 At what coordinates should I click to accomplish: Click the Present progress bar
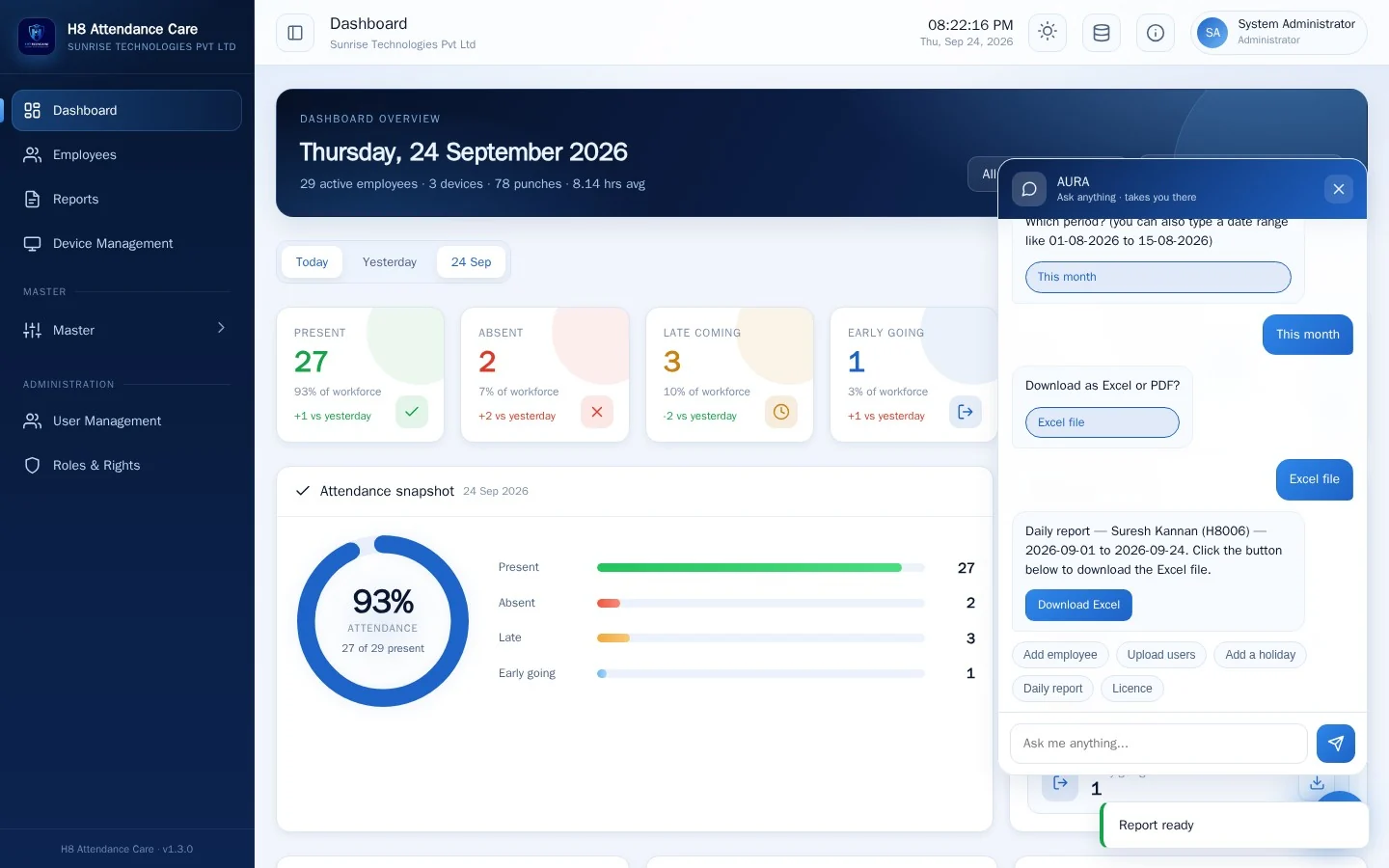761,568
